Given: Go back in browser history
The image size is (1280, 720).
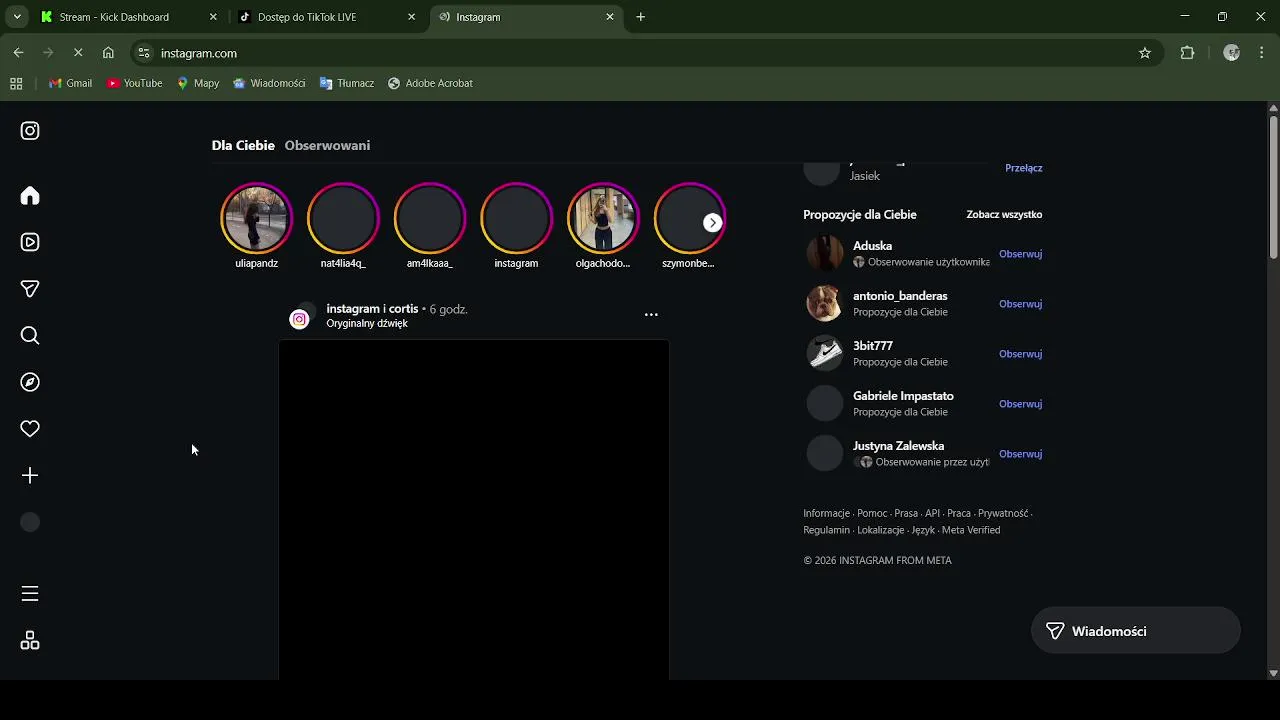Looking at the screenshot, I should [x=18, y=53].
